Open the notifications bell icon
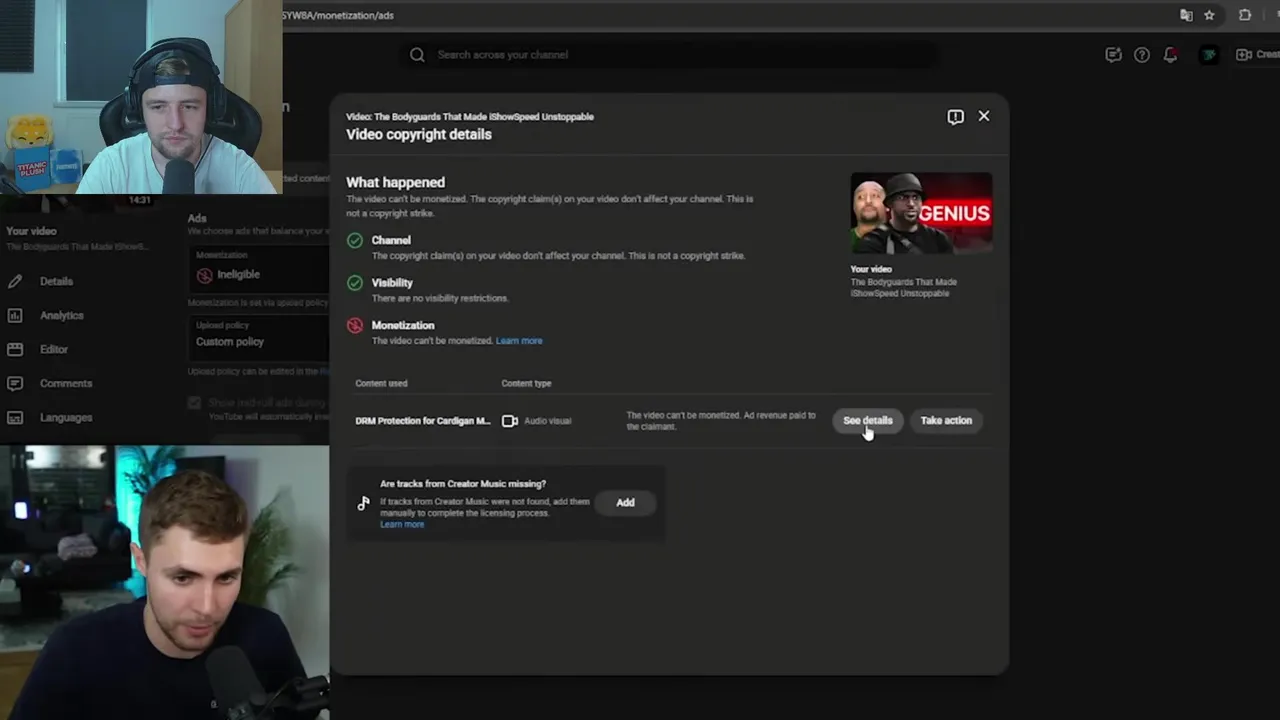This screenshot has width=1280, height=720. pos(1170,55)
